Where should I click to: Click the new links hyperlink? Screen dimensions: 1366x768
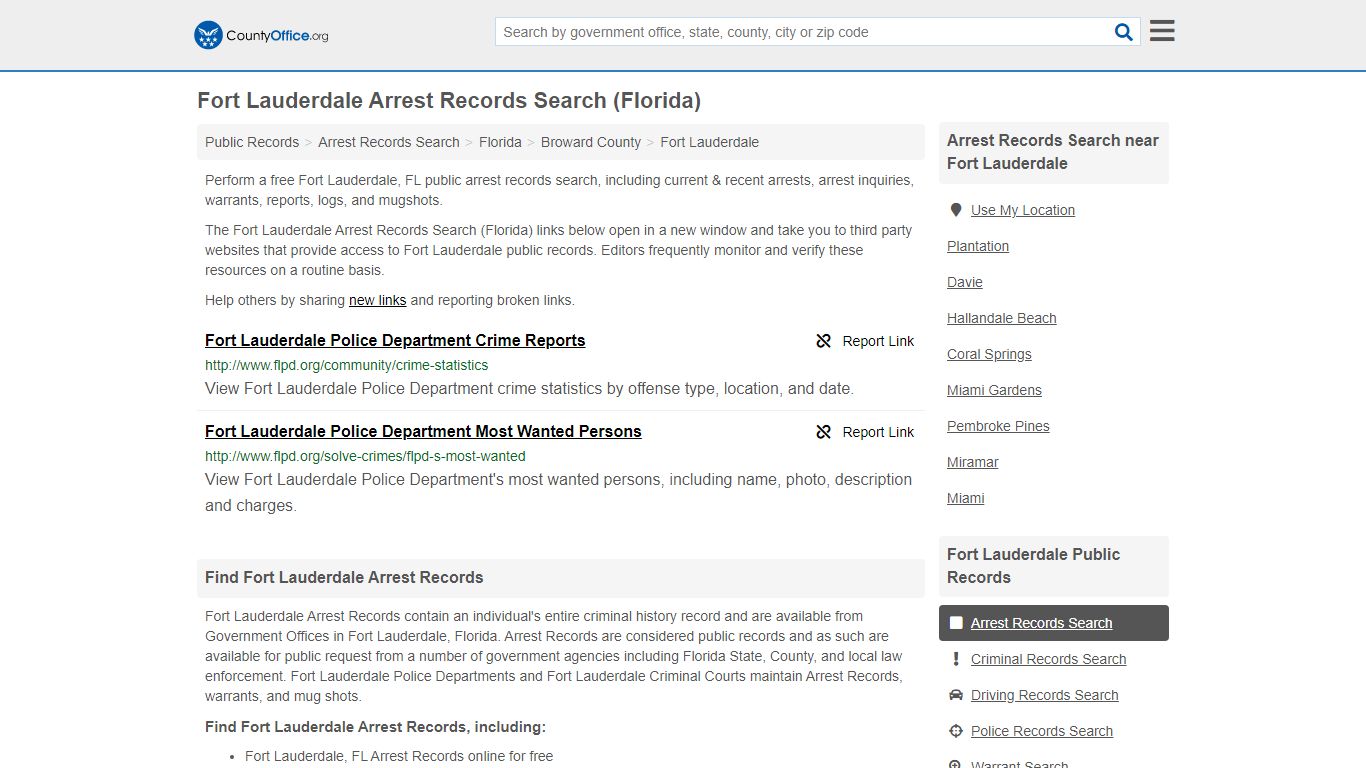(377, 300)
